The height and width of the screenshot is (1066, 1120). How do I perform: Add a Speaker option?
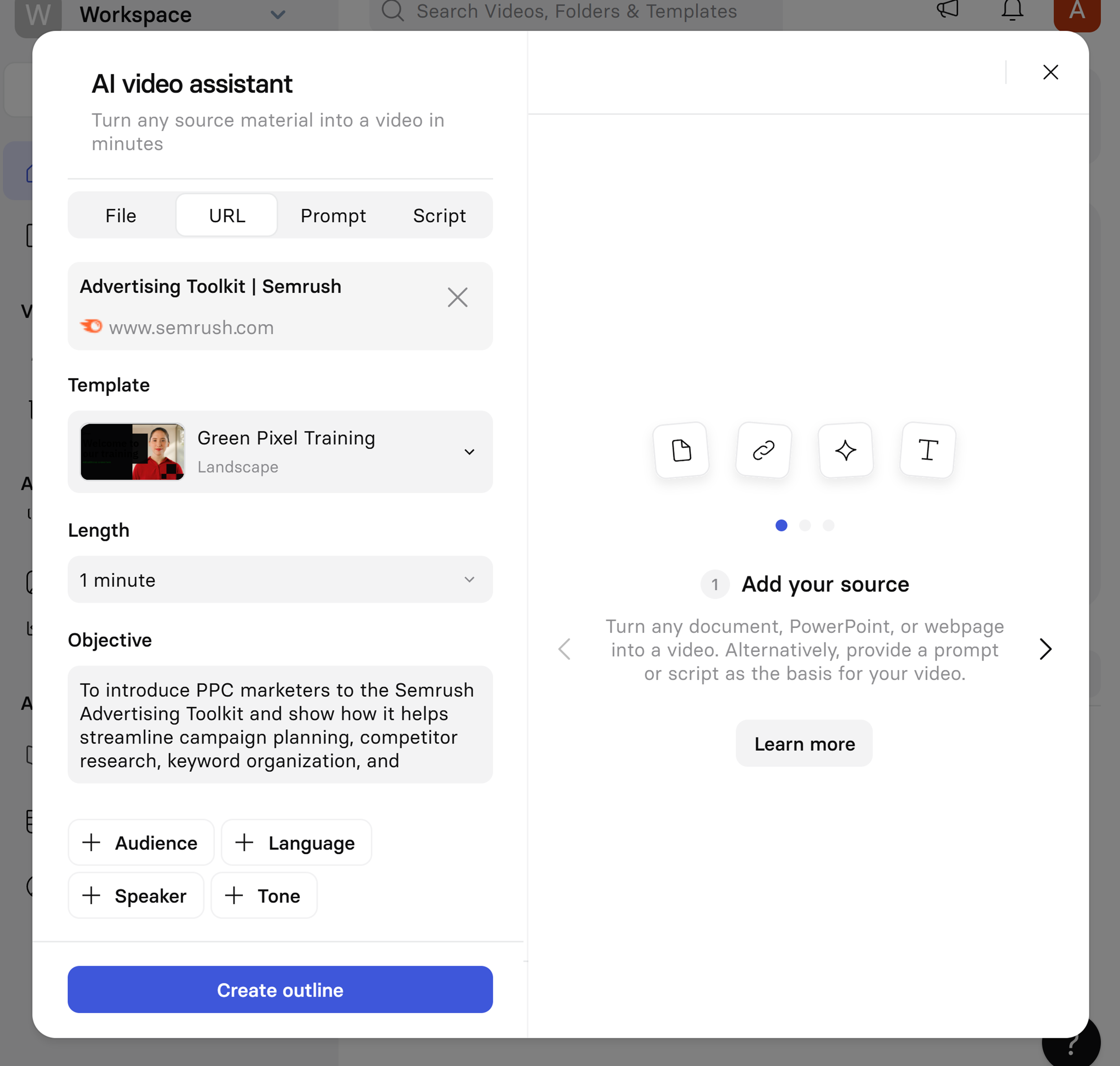(x=136, y=895)
